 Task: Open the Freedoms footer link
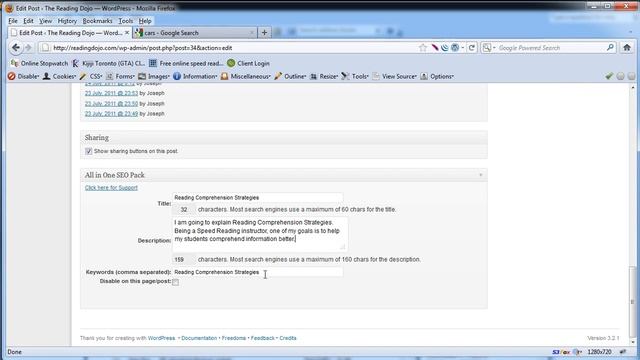(234, 338)
